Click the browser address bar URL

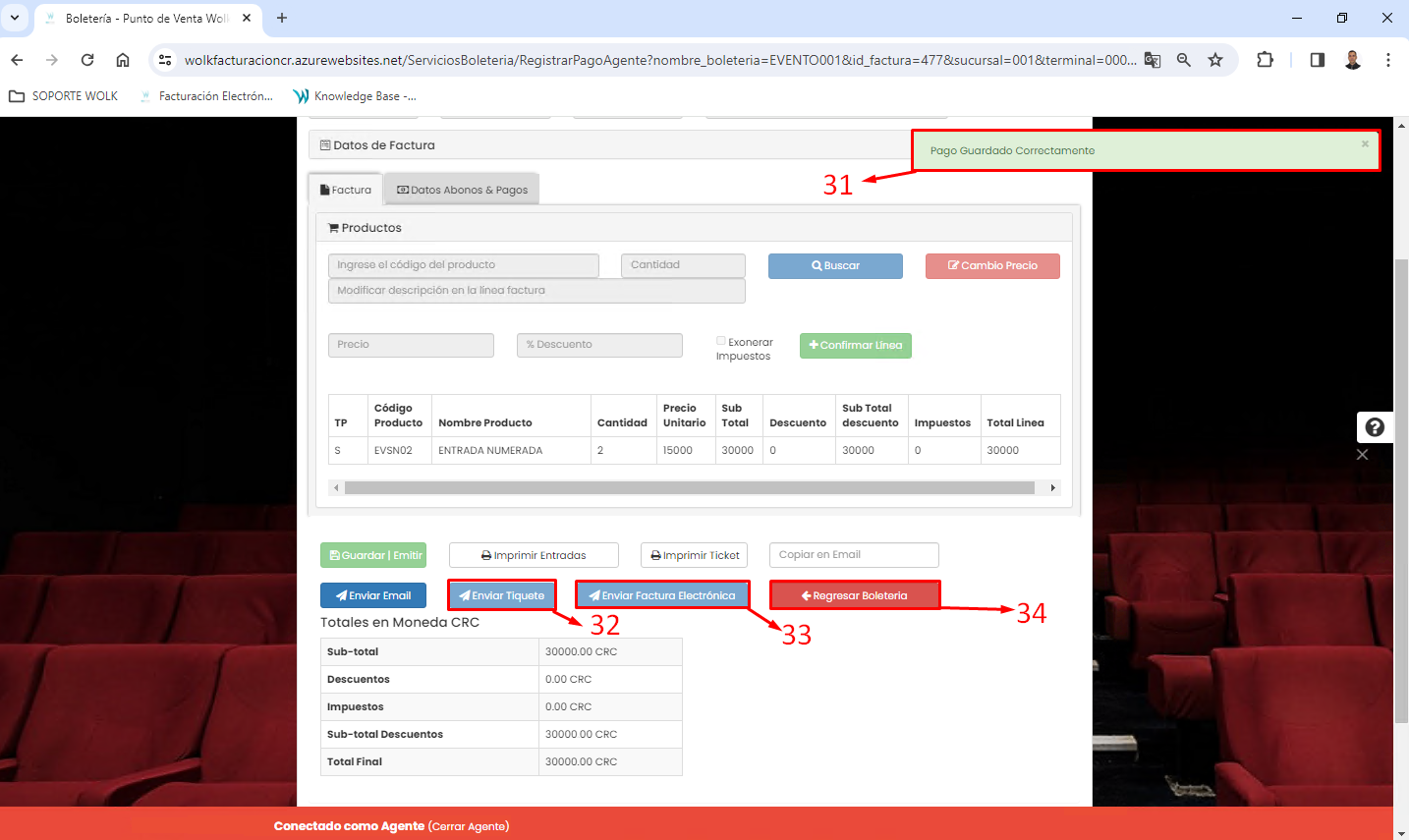(x=660, y=60)
